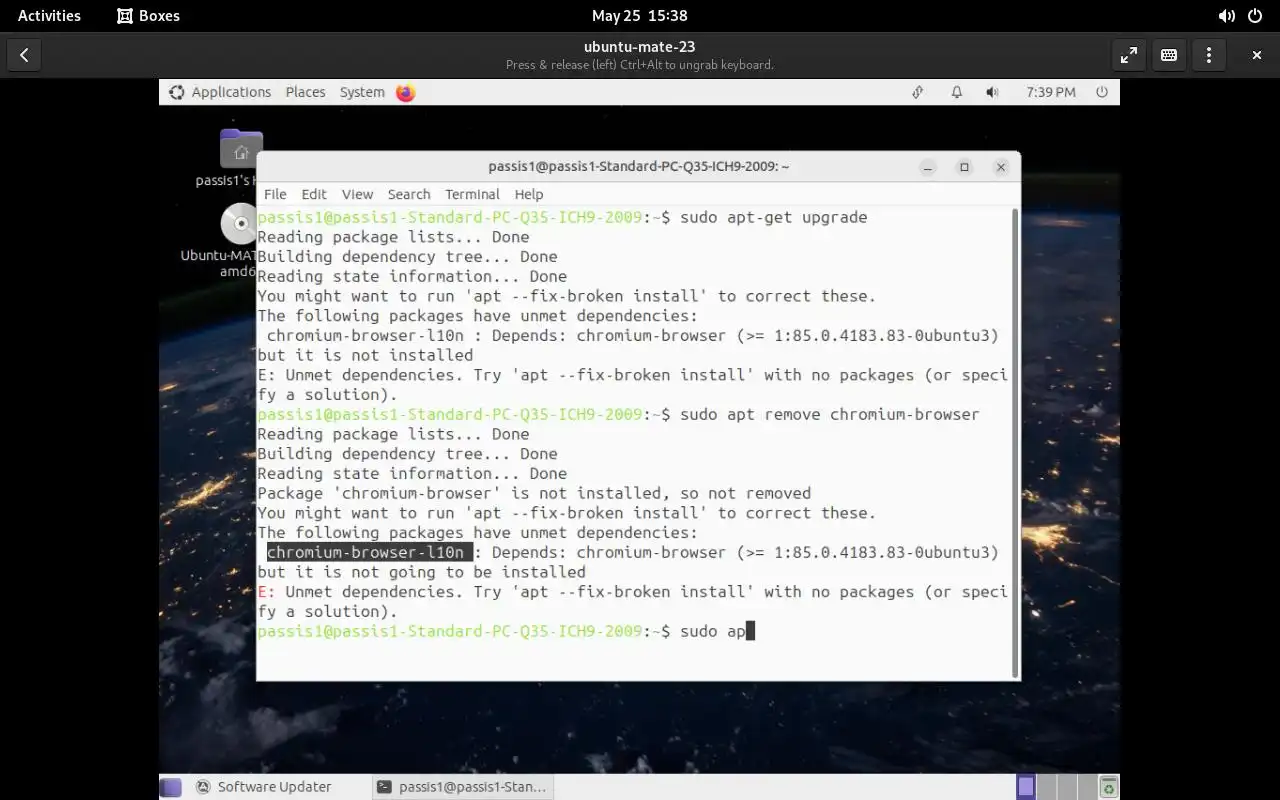Open the MATE System menu
This screenshot has height=800, width=1280.
coord(362,92)
